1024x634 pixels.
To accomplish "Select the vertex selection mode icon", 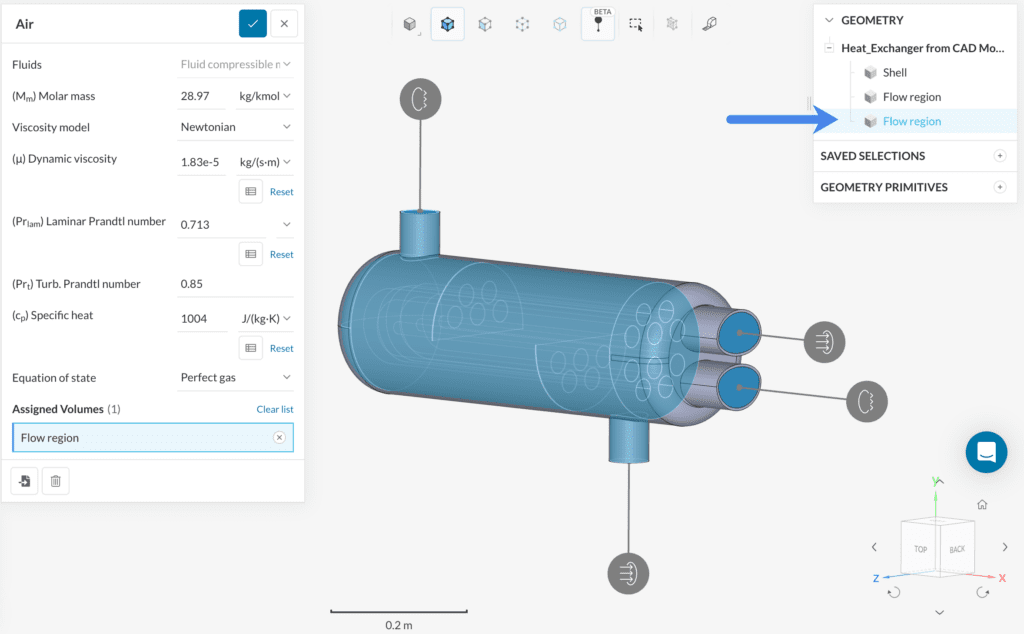I will 522,23.
